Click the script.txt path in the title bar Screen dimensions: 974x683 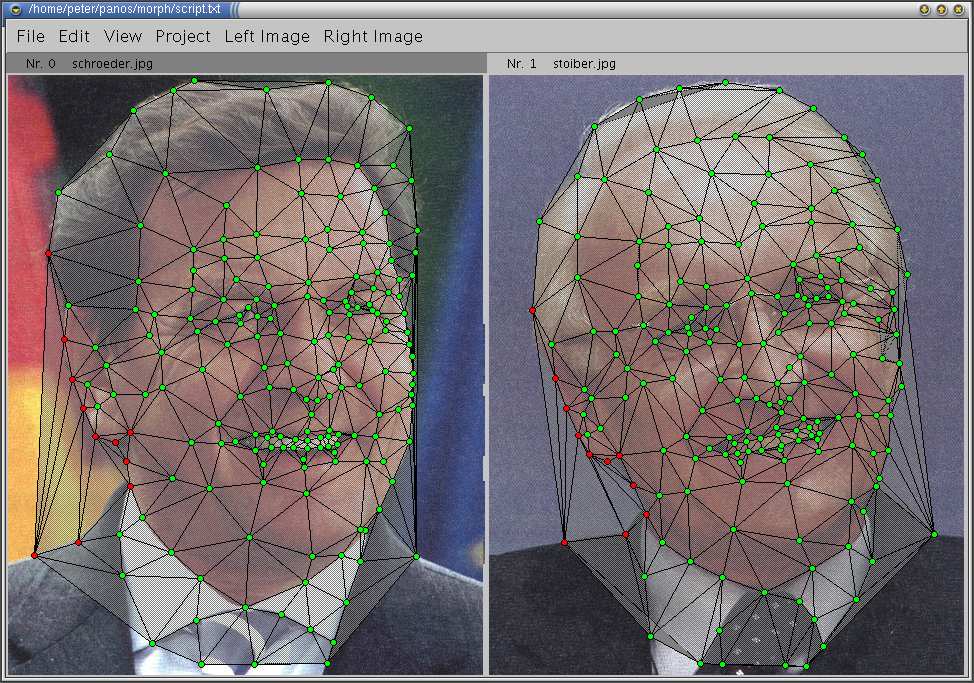124,9
